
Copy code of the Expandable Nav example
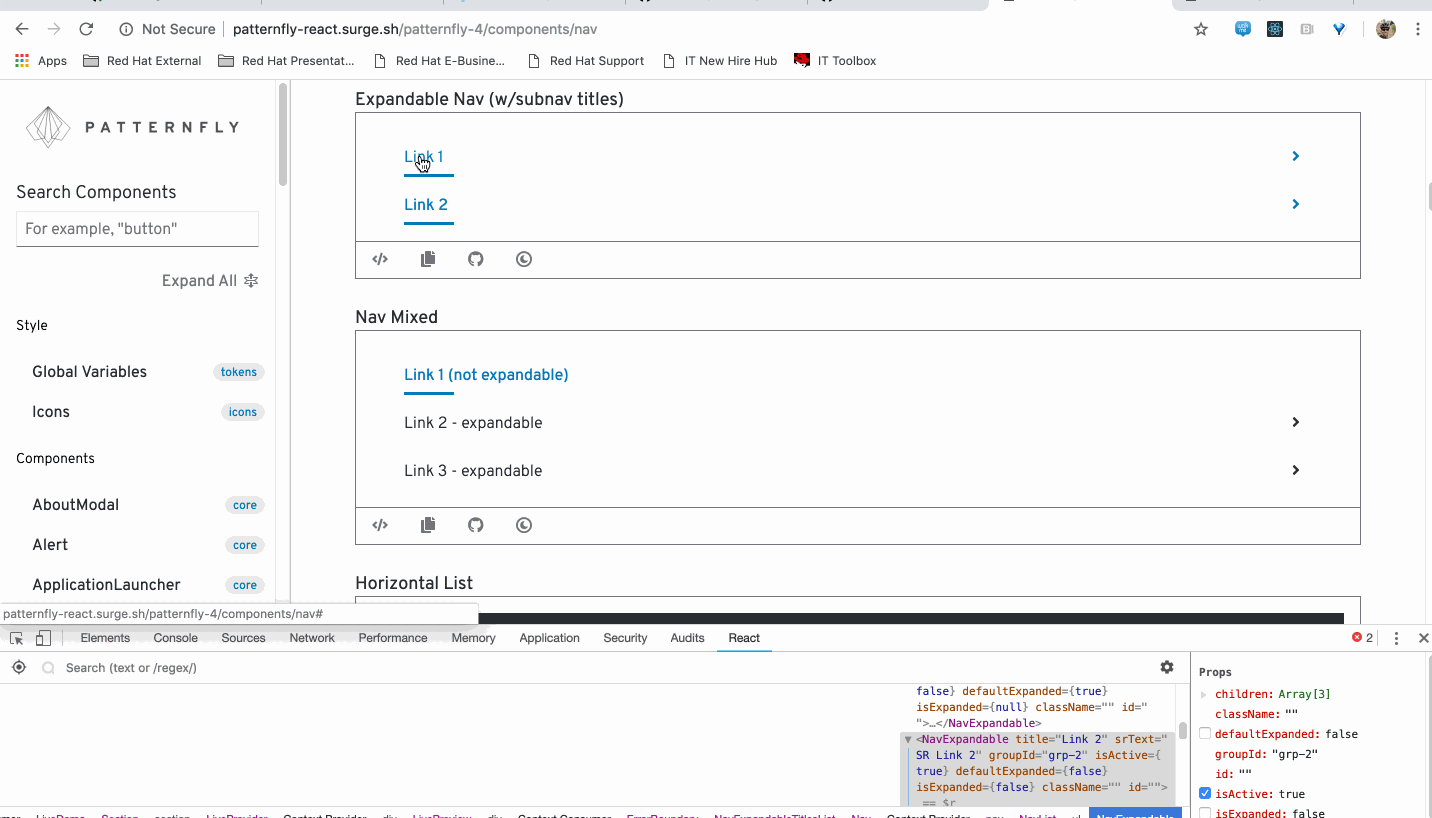point(428,259)
